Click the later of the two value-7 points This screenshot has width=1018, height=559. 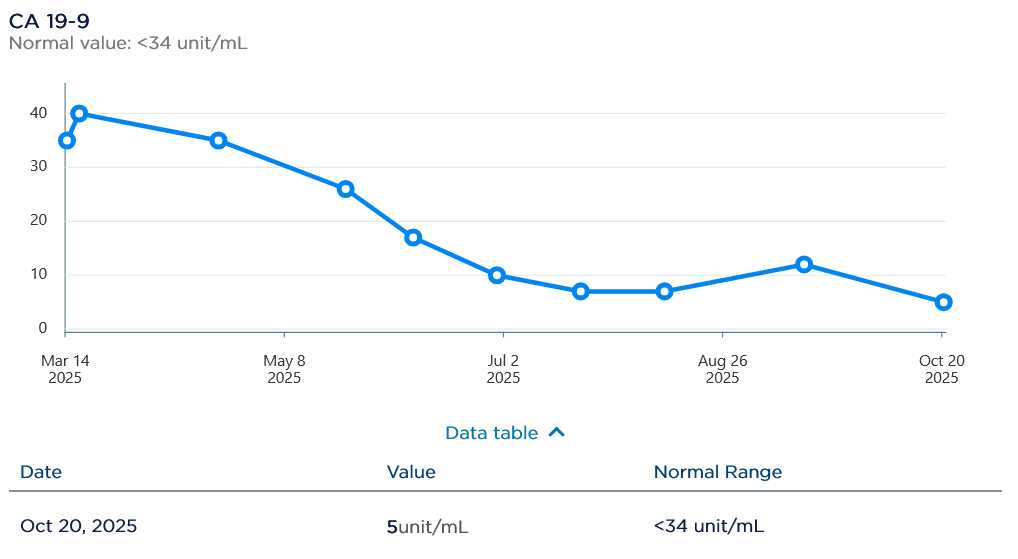click(x=665, y=292)
